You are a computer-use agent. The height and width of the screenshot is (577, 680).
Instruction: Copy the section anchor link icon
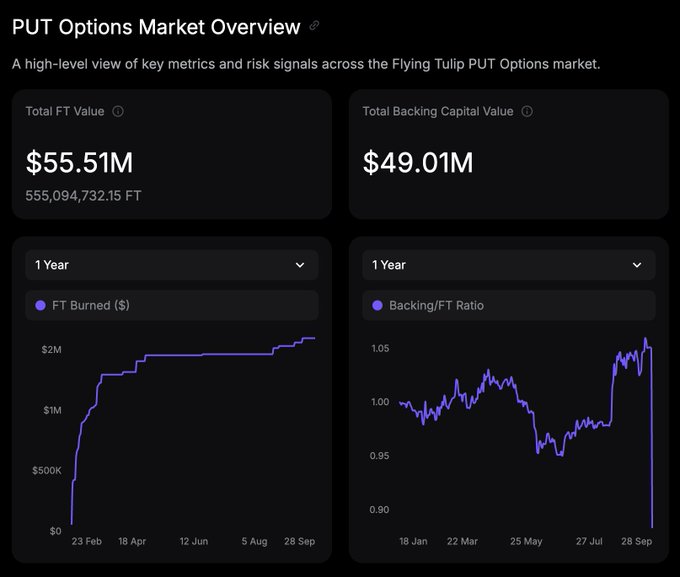(x=314, y=26)
